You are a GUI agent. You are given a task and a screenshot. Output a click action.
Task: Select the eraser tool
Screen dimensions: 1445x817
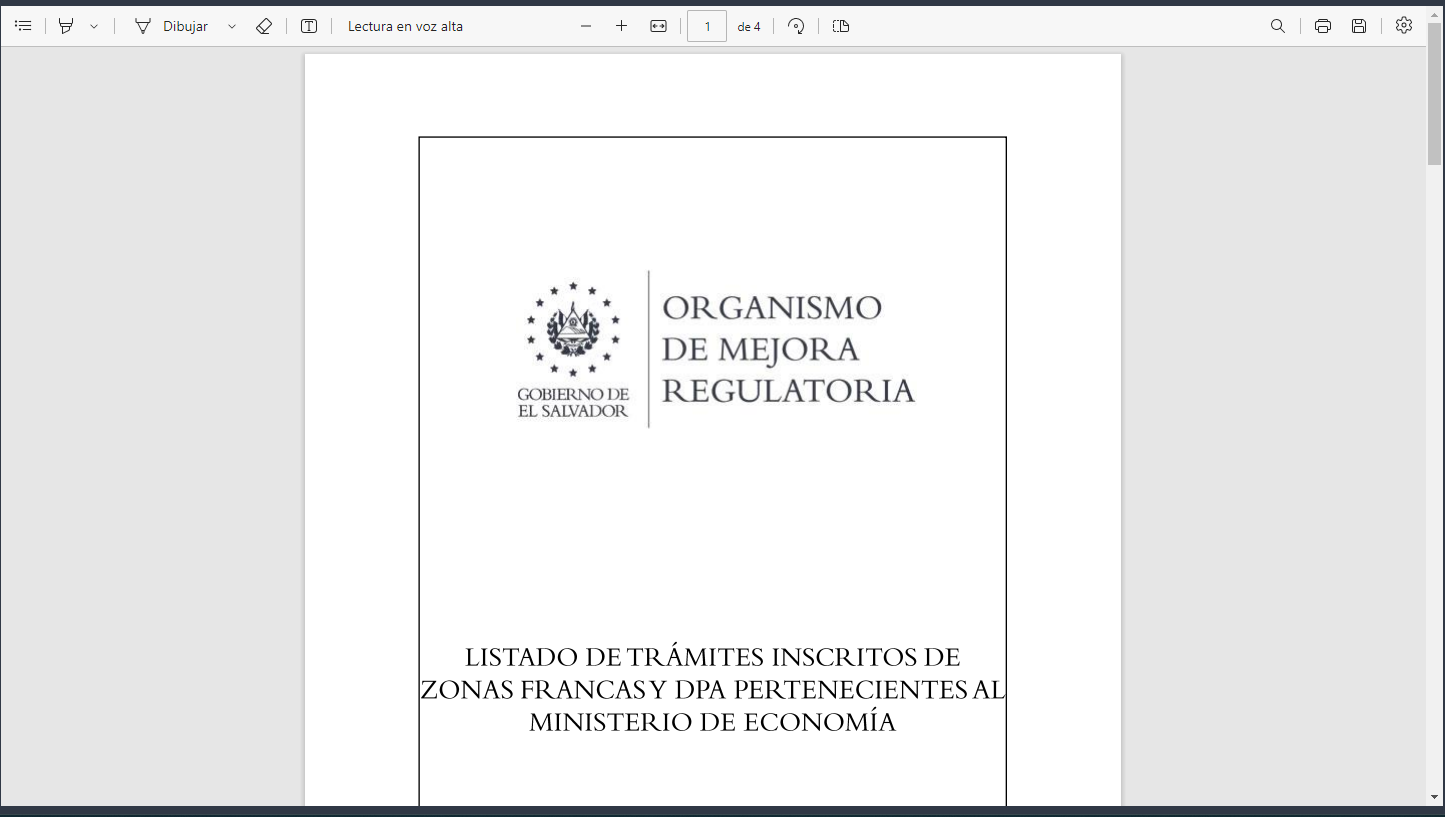tap(264, 26)
